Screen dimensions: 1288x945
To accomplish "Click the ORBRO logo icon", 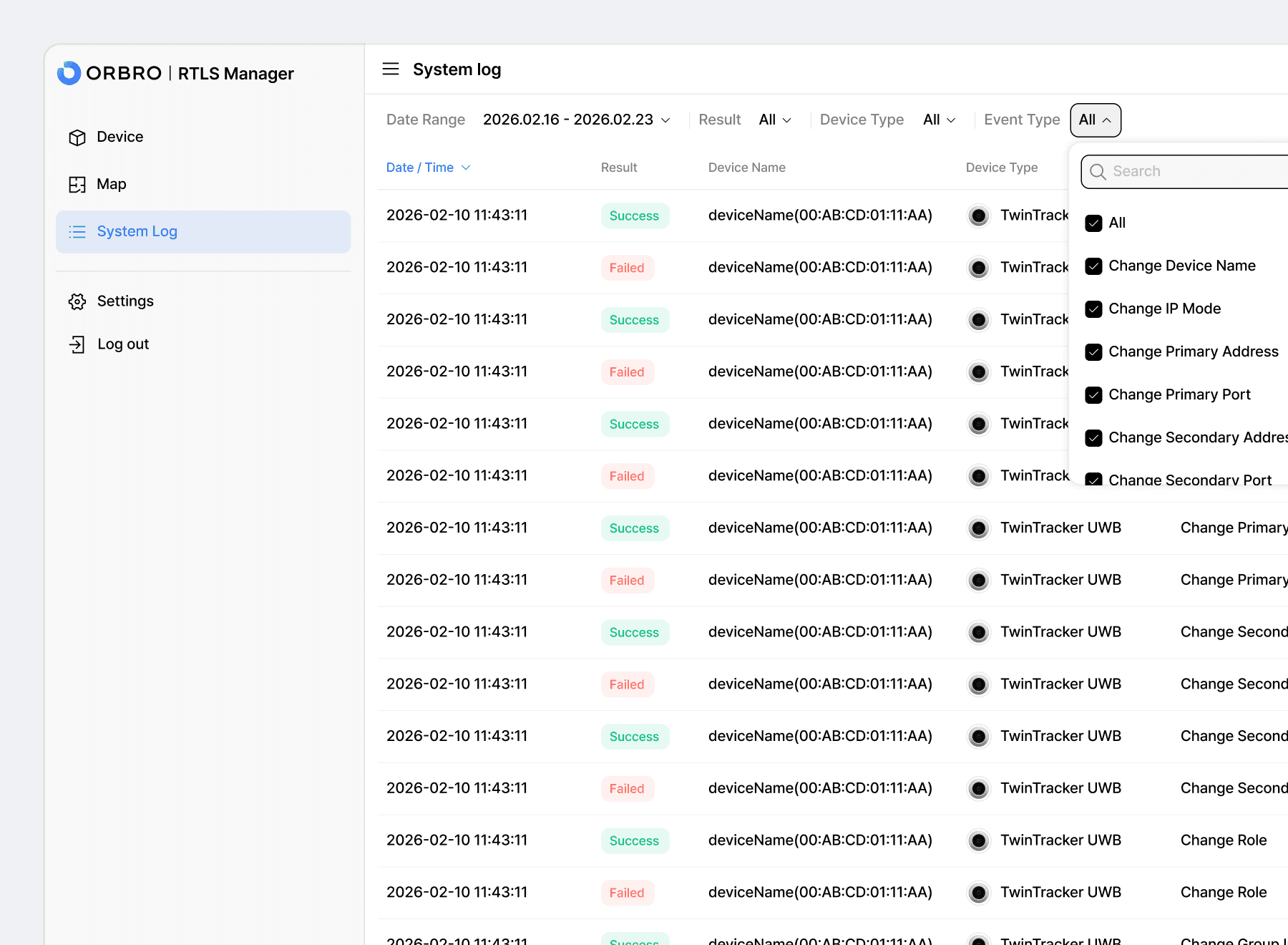I will click(69, 73).
